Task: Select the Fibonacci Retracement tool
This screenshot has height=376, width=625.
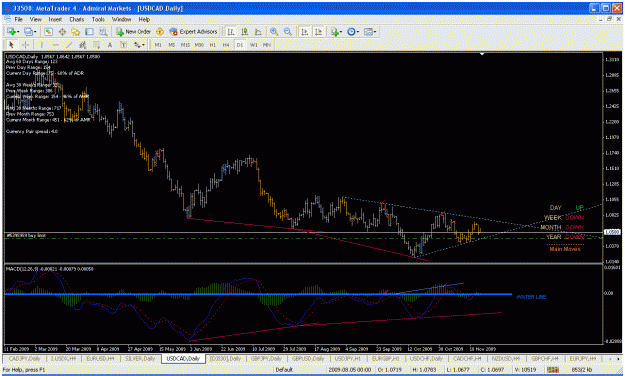Action: point(96,45)
